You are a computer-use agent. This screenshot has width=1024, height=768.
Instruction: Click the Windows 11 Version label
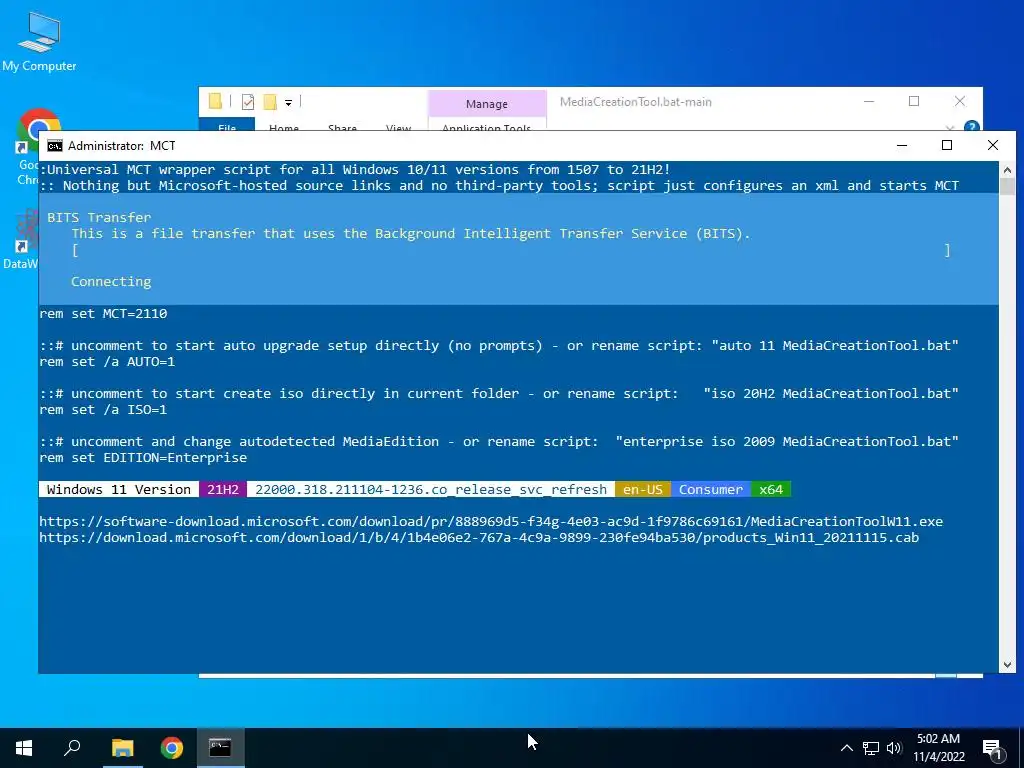tap(119, 489)
